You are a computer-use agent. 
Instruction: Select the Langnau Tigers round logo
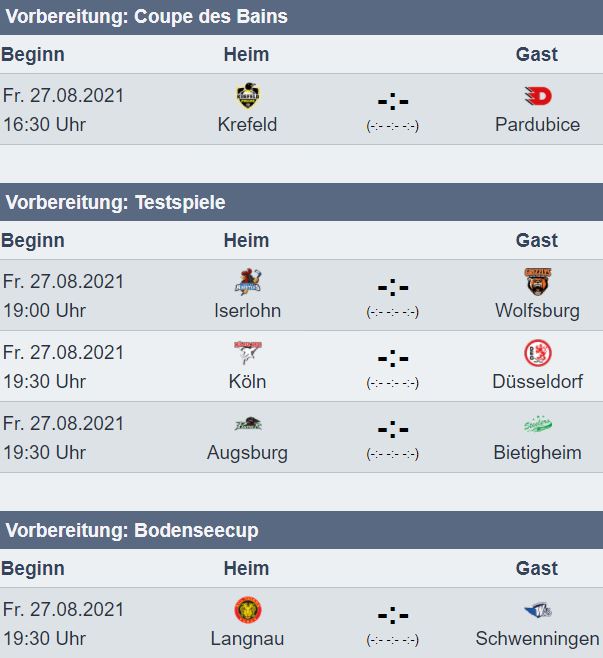[x=248, y=610]
